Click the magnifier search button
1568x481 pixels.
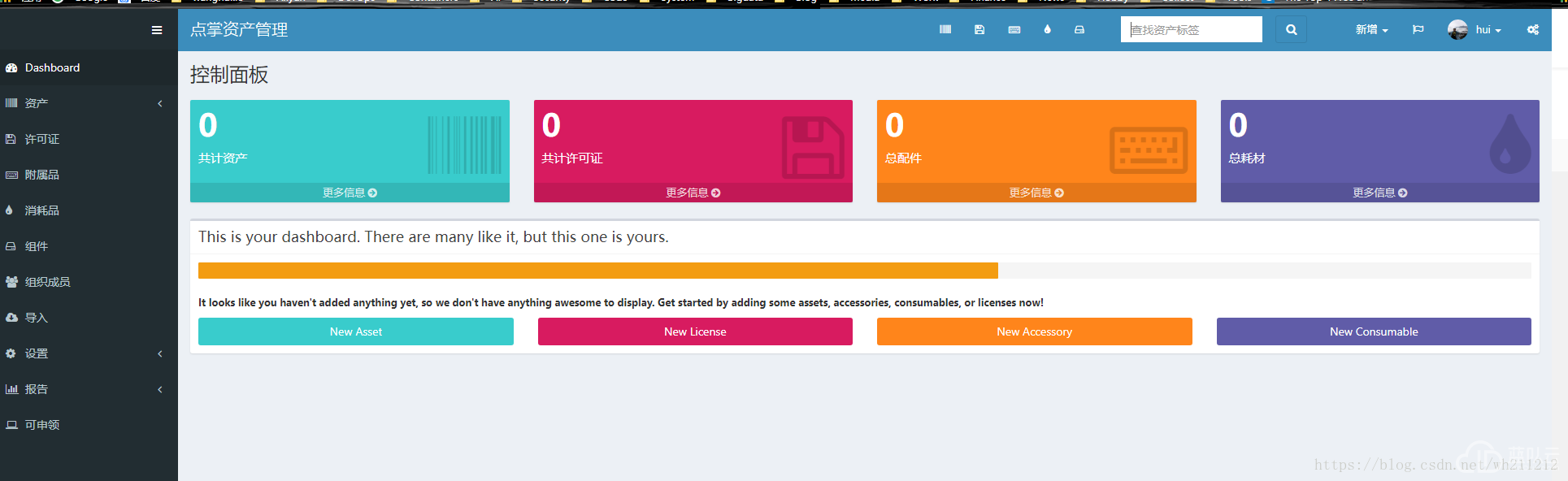(x=1291, y=29)
